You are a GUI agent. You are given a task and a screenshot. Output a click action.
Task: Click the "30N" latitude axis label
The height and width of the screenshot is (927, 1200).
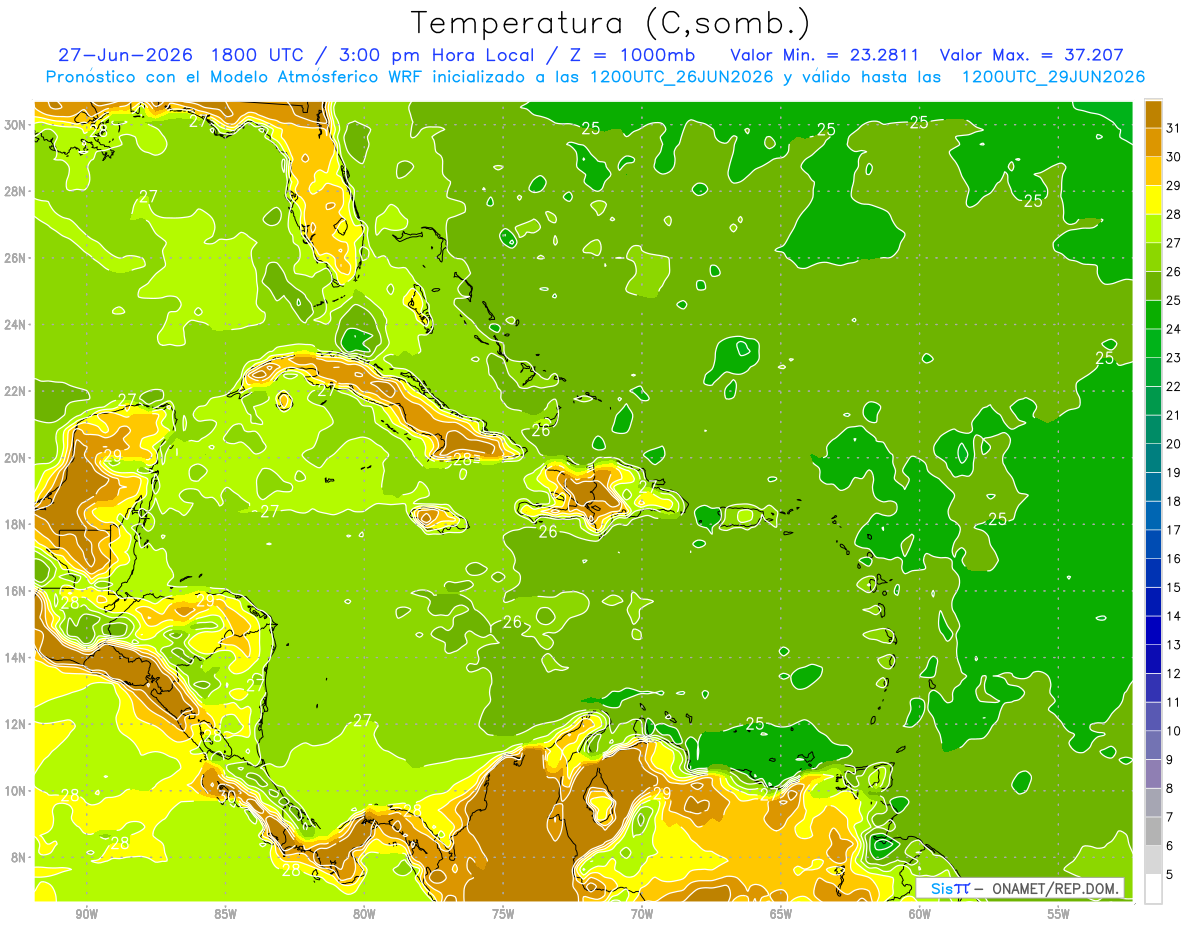point(16,125)
